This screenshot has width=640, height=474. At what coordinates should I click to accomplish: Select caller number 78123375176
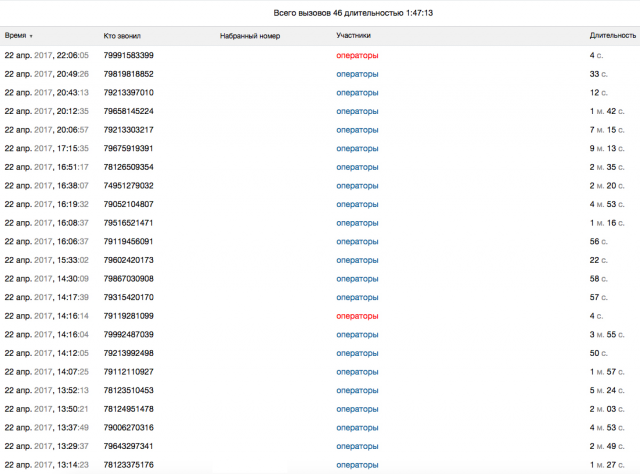click(x=129, y=465)
